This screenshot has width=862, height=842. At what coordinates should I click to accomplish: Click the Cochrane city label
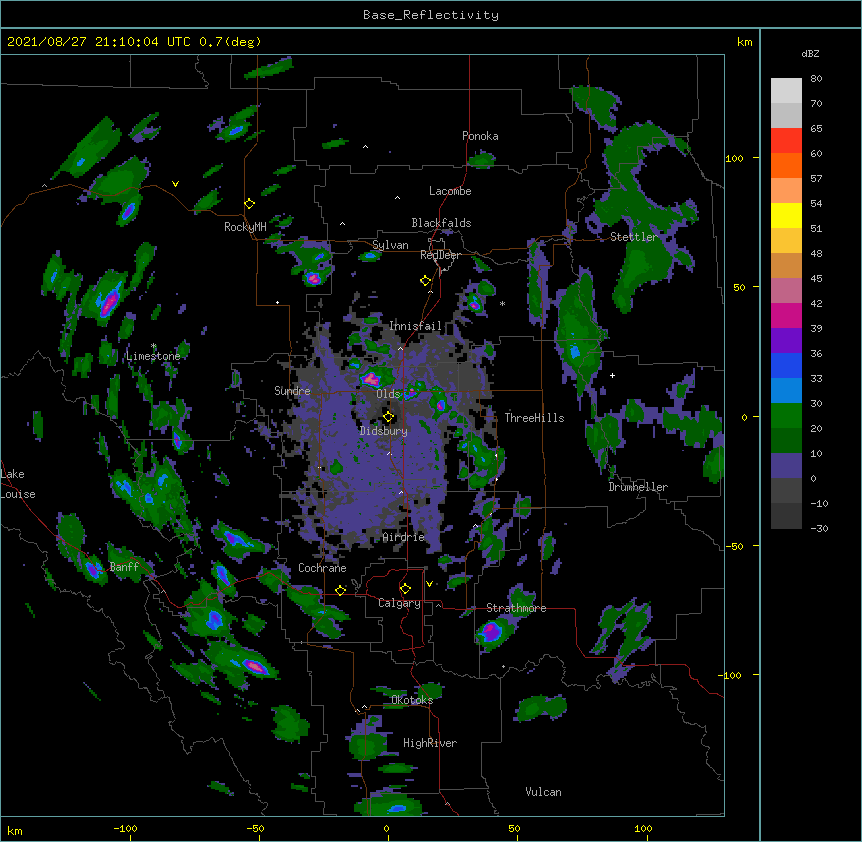click(x=322, y=568)
